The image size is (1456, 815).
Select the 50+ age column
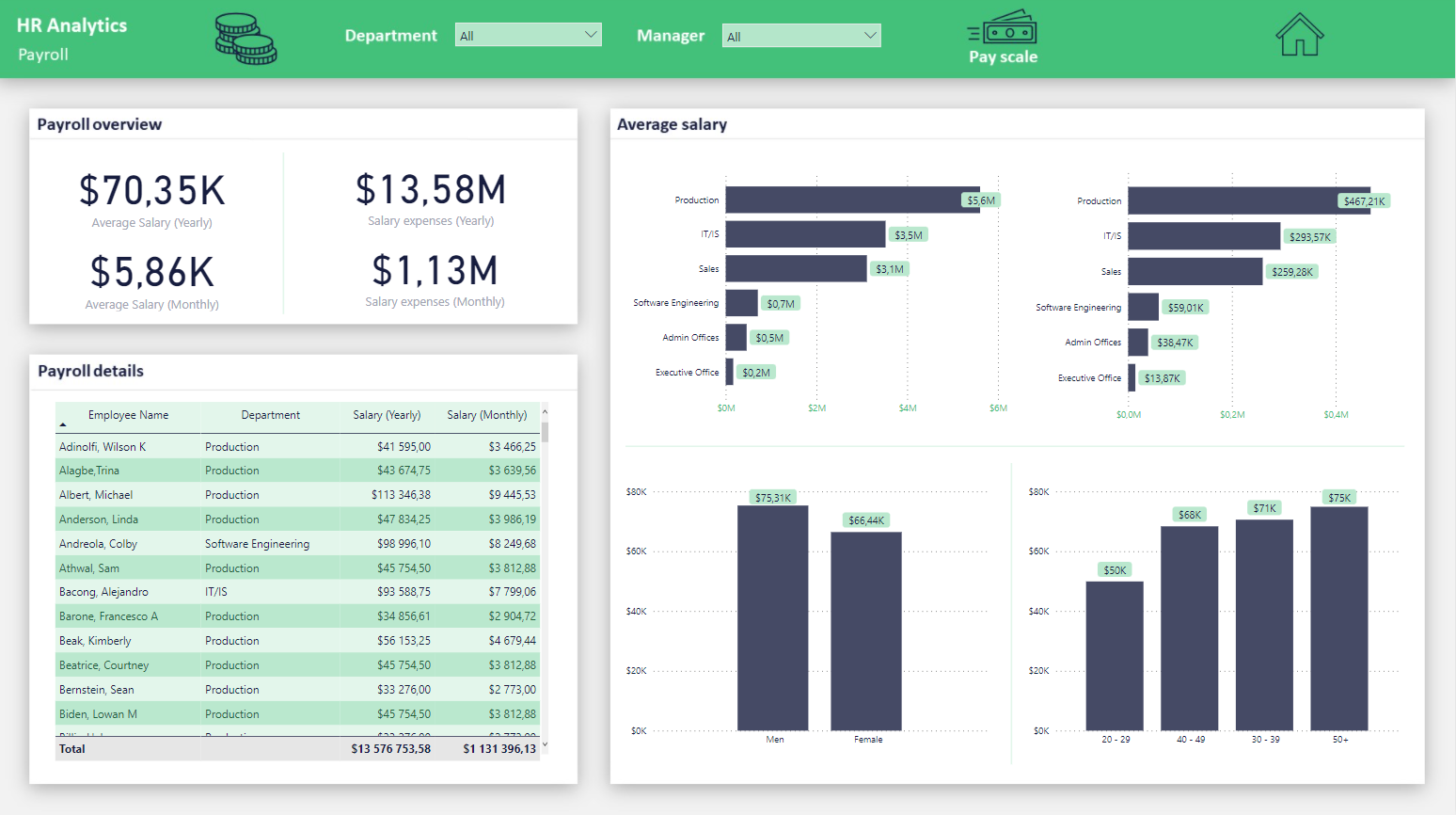pyautogui.click(x=1339, y=618)
